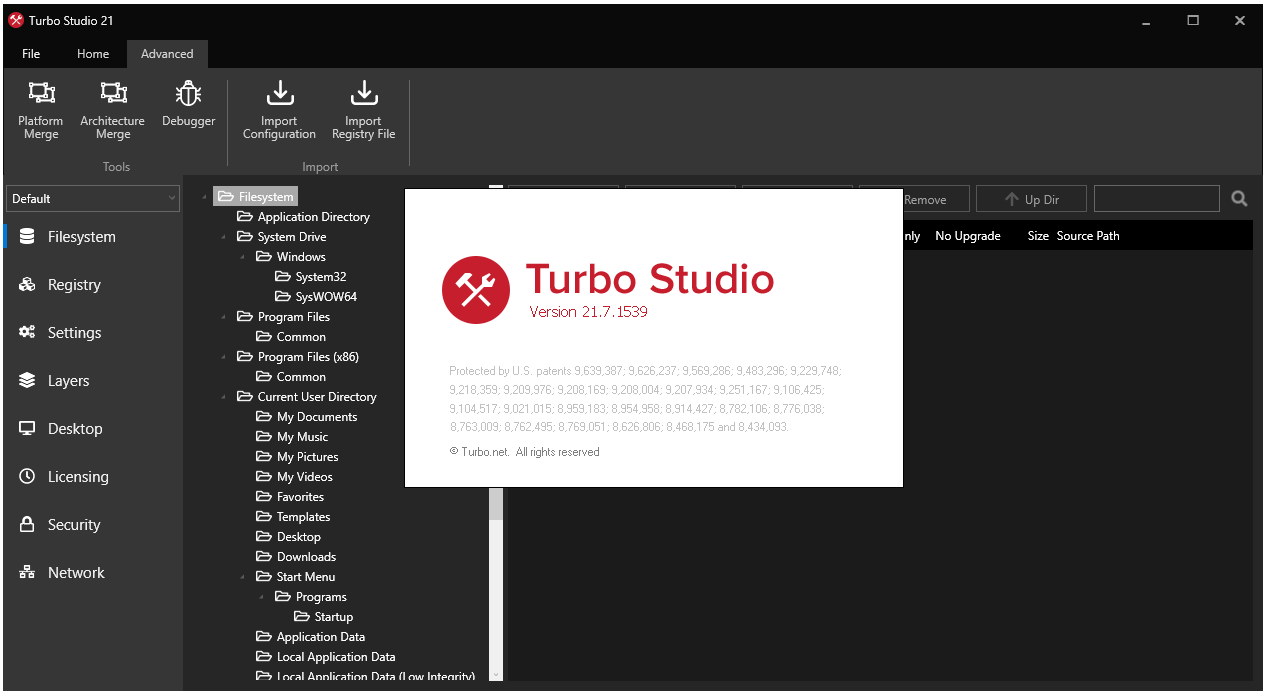Switch to the Home ribbon tab

coord(93,54)
